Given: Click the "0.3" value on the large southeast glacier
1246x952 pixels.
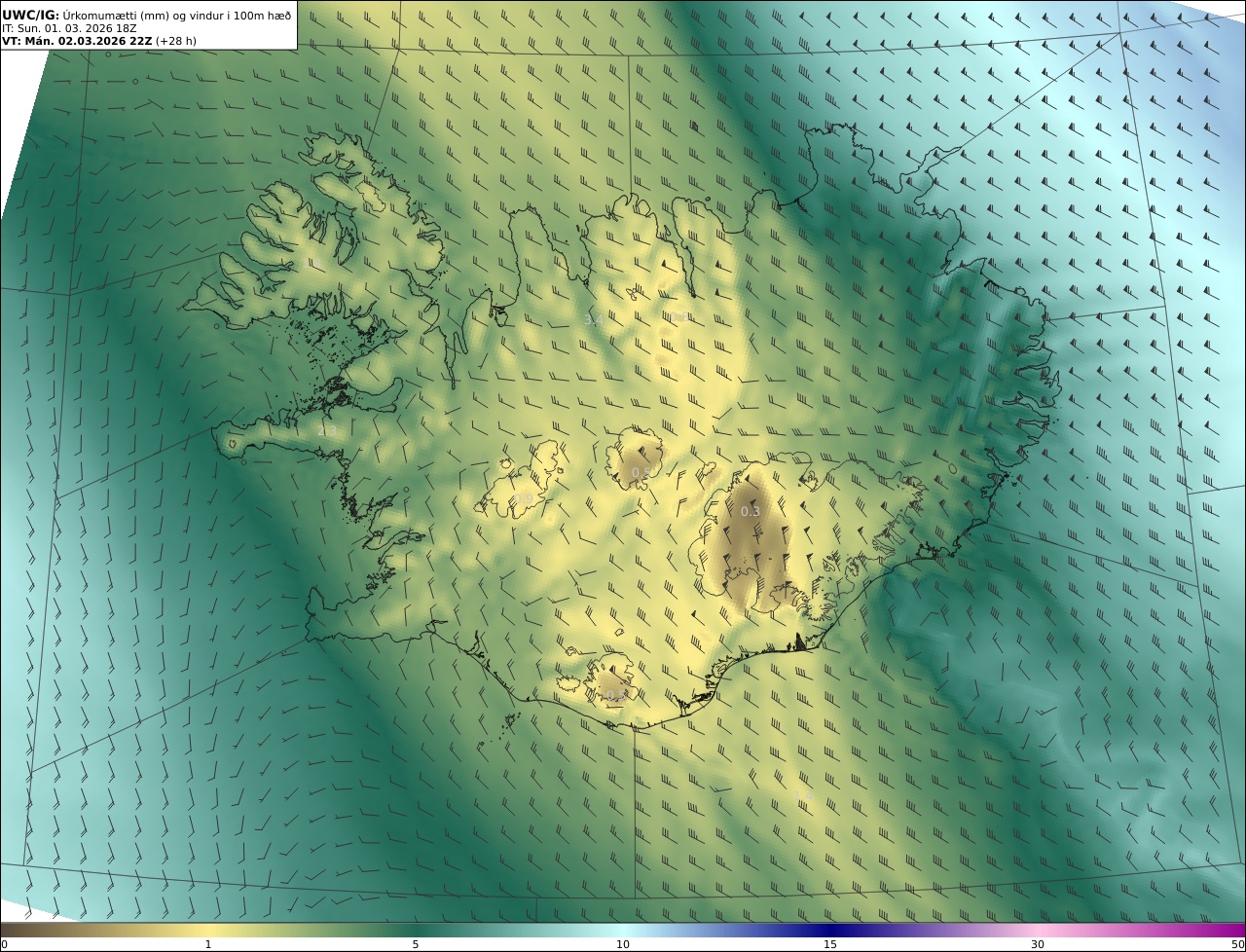Looking at the screenshot, I should pyautogui.click(x=751, y=511).
